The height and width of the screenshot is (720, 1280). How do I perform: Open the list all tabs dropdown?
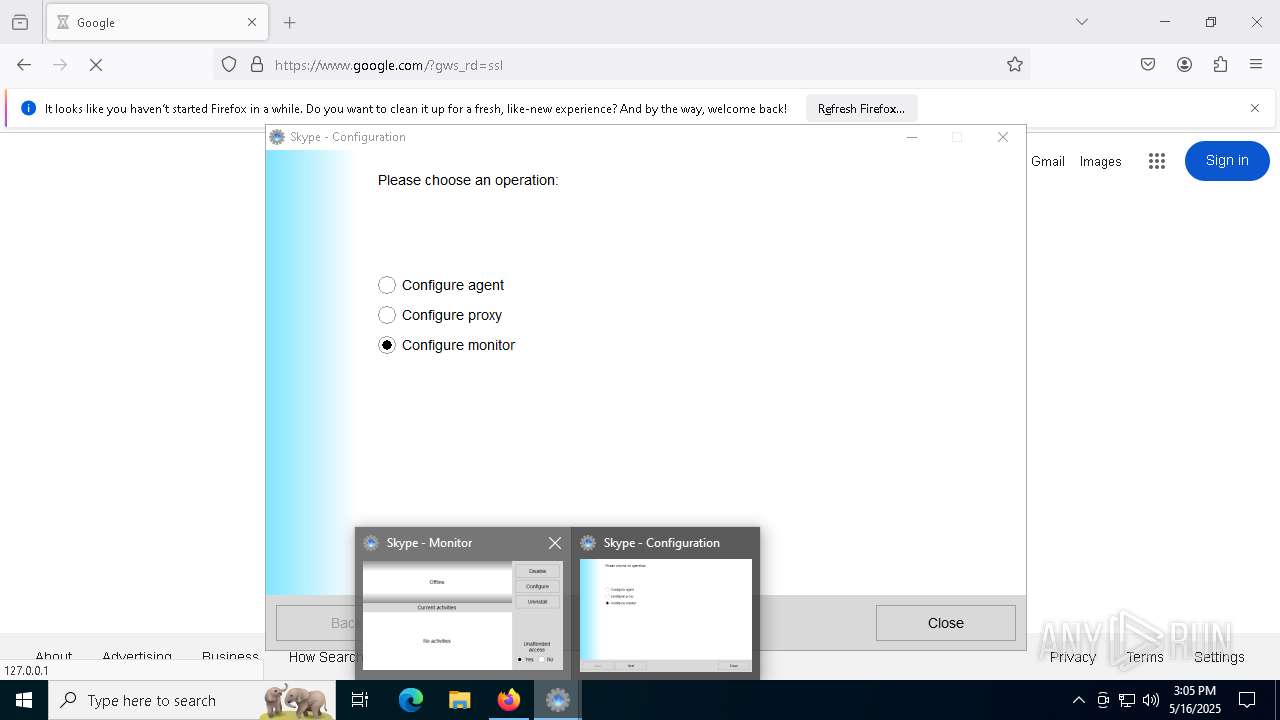pos(1082,22)
